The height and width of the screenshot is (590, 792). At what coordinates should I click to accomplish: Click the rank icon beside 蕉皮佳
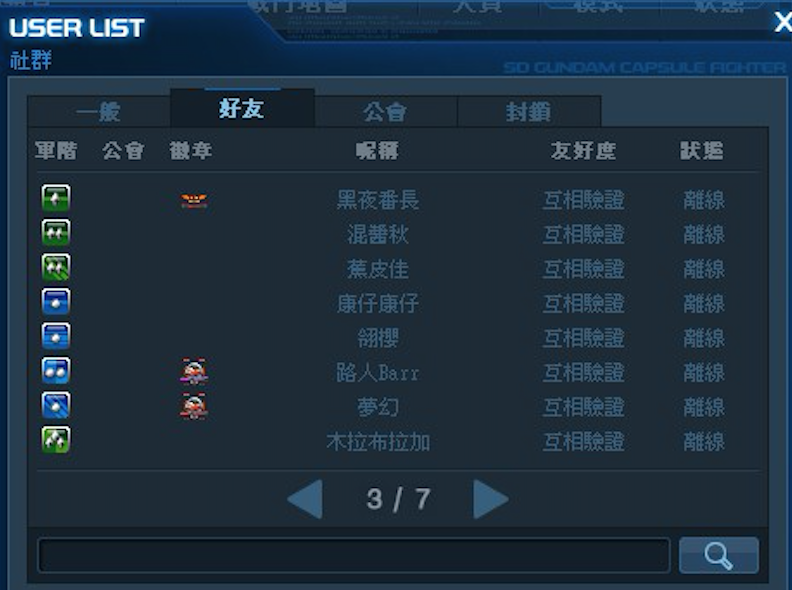pyautogui.click(x=56, y=267)
